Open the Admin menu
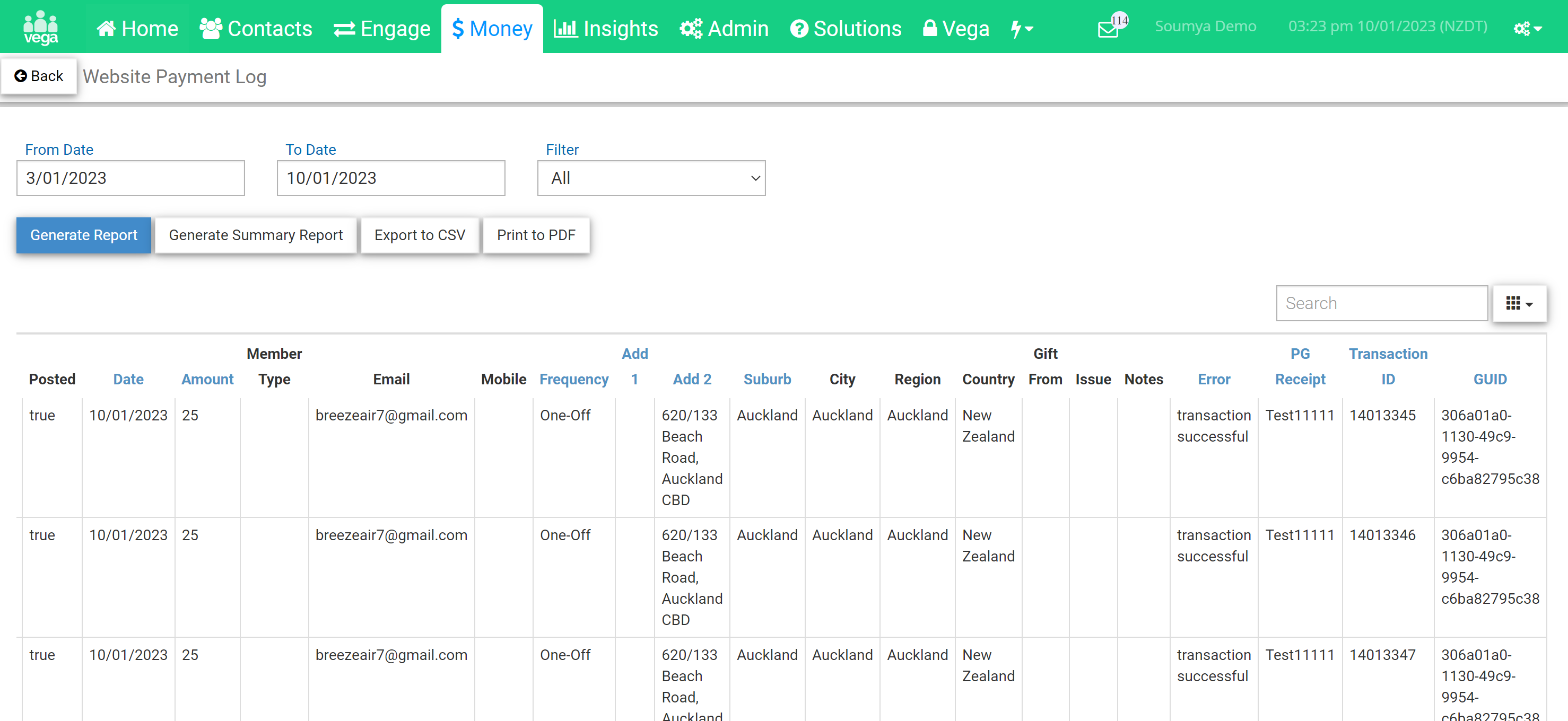This screenshot has width=1568, height=721. (x=725, y=29)
